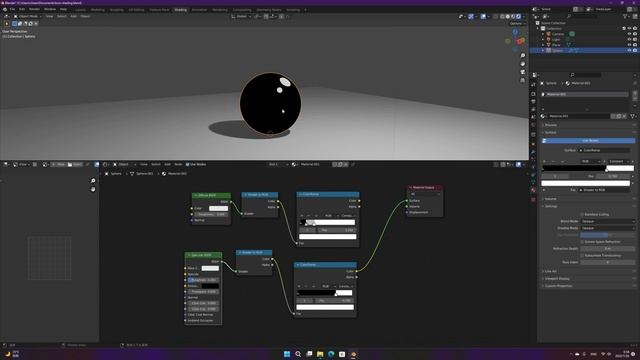Click the color ramp gradient in properties

tap(588, 168)
